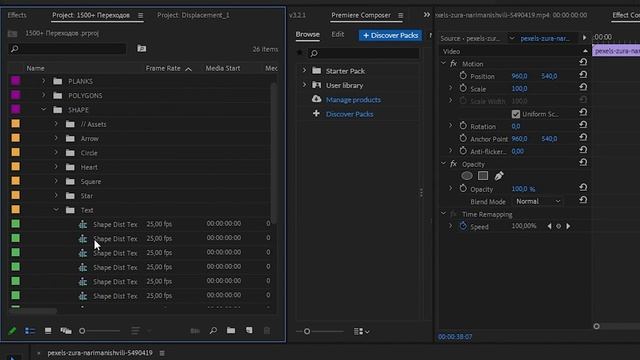Select the Premiere Composer panel tab

coord(361,15)
